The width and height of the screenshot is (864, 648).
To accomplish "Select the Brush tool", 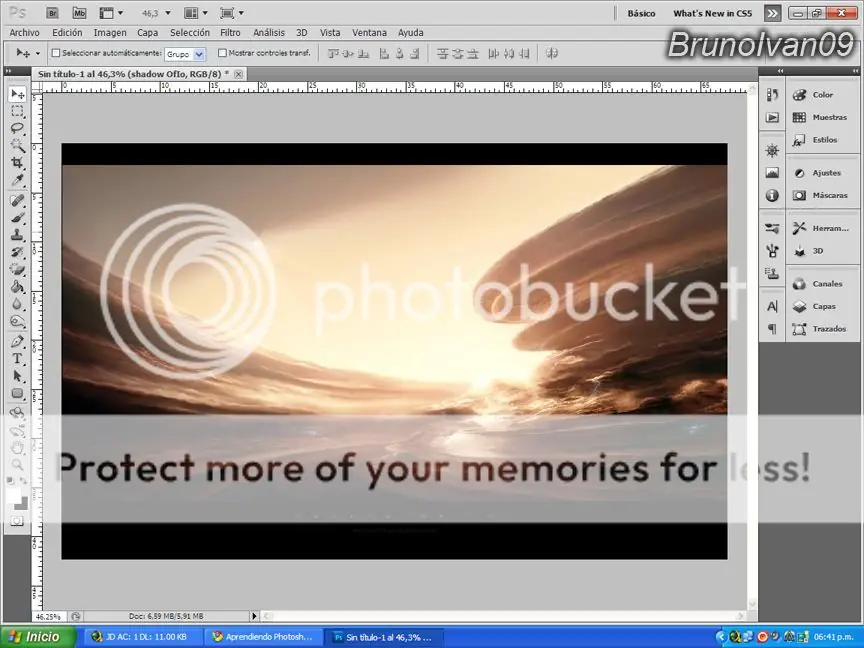I will [x=17, y=218].
